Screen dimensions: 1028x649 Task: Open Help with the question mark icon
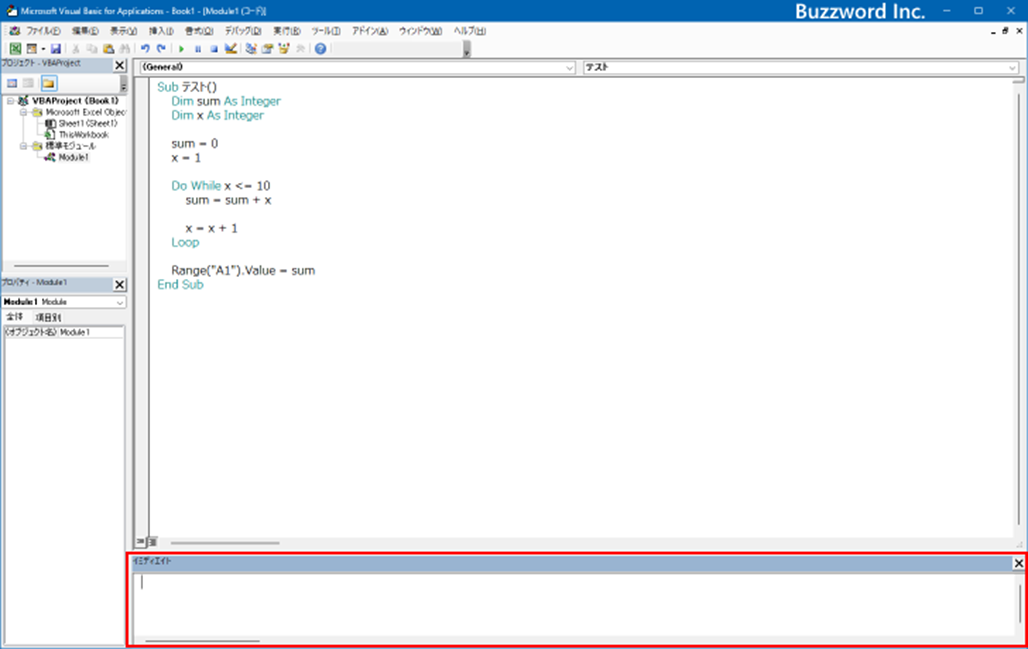pyautogui.click(x=320, y=48)
